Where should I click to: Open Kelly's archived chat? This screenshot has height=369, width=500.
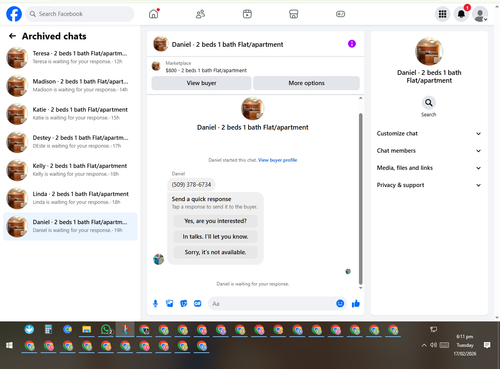[x=70, y=170]
